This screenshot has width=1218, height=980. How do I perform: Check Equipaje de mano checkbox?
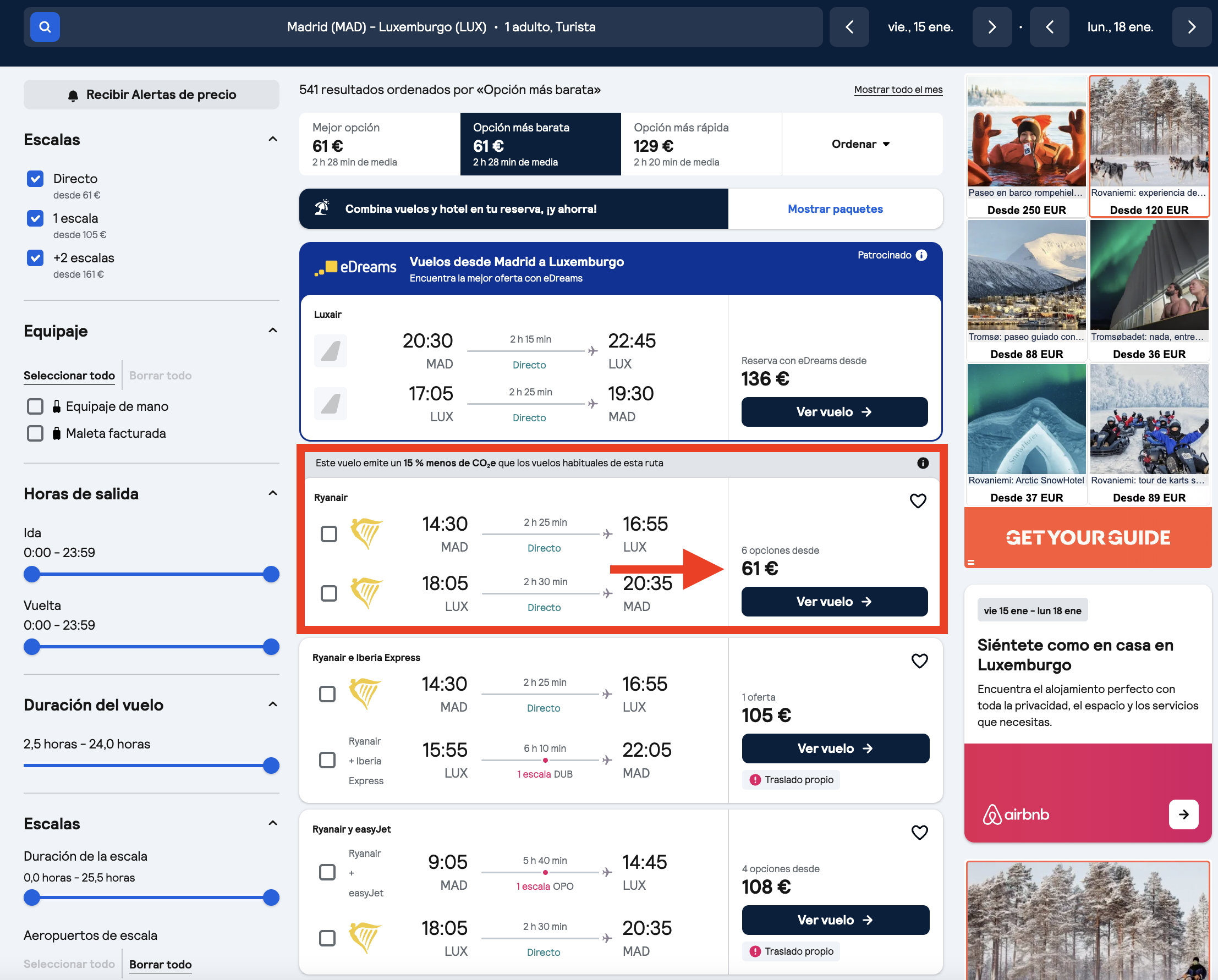35,406
